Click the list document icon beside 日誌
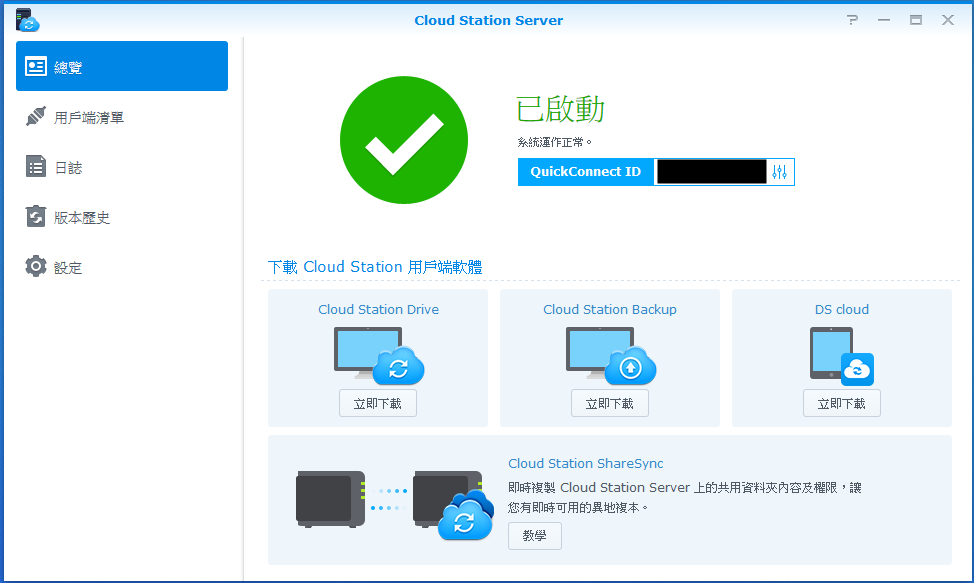Image resolution: width=974 pixels, height=583 pixels. [x=36, y=166]
